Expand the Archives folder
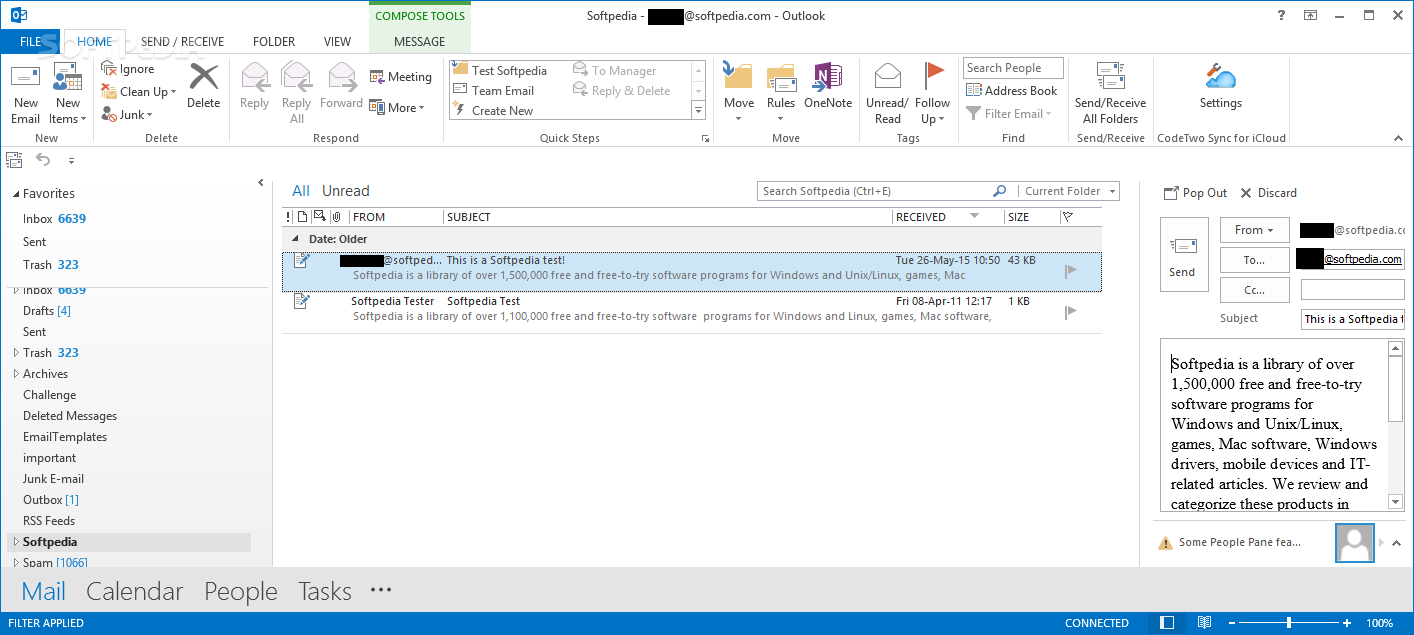The height and width of the screenshot is (635, 1414). click(16, 374)
